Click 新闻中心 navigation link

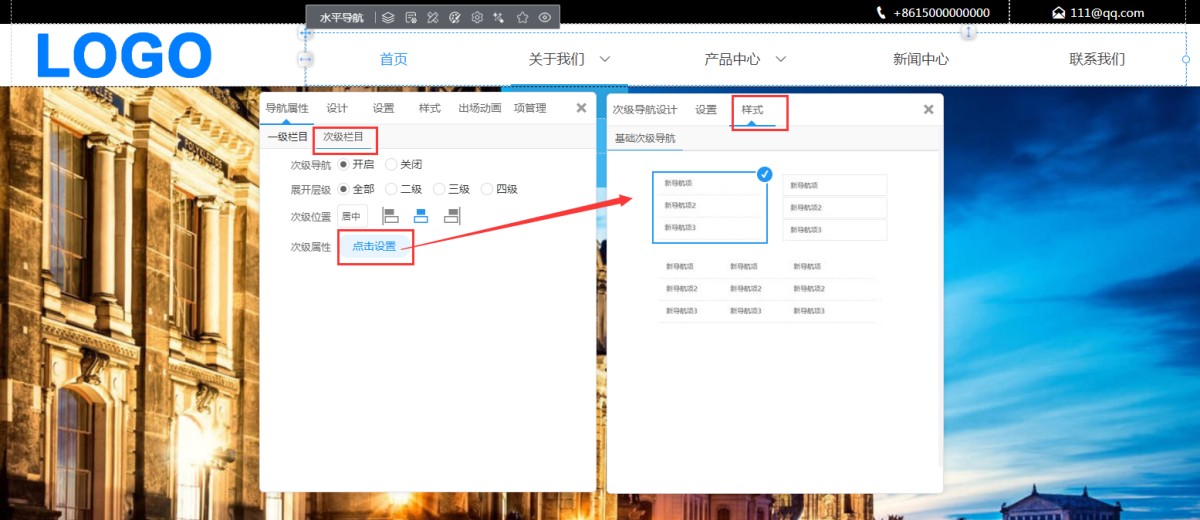click(920, 59)
